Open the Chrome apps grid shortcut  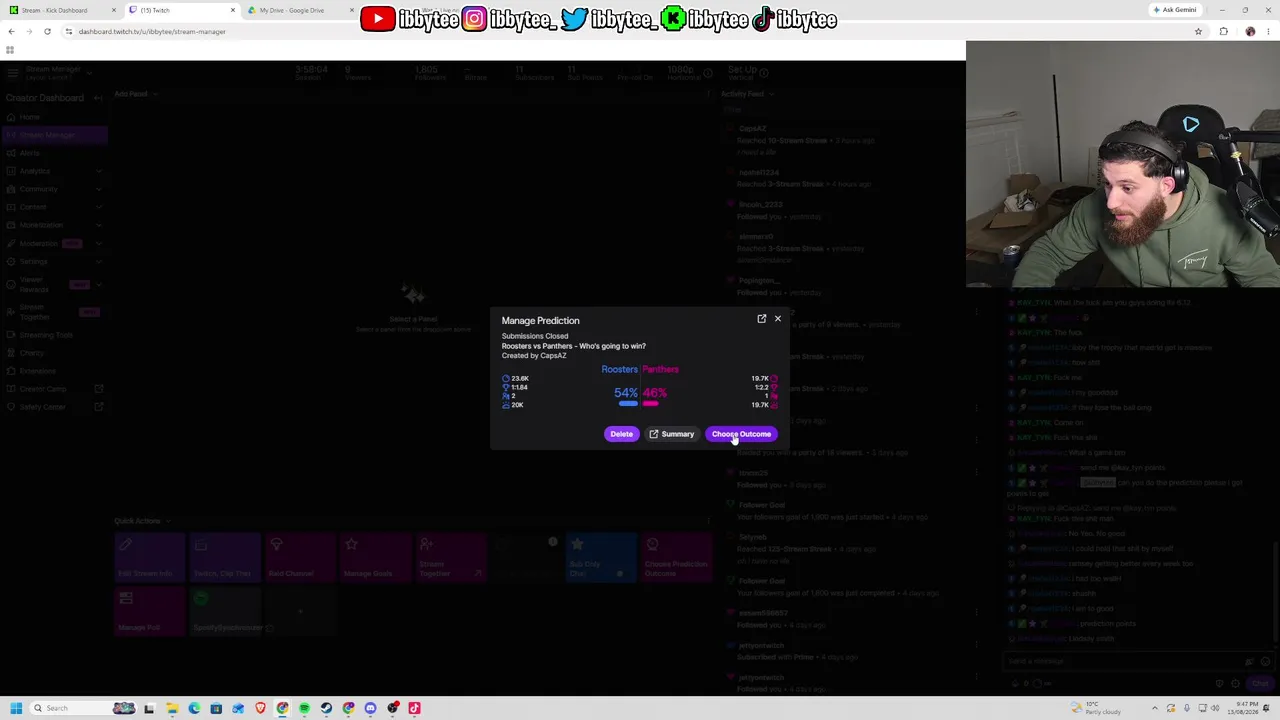tap(10, 50)
